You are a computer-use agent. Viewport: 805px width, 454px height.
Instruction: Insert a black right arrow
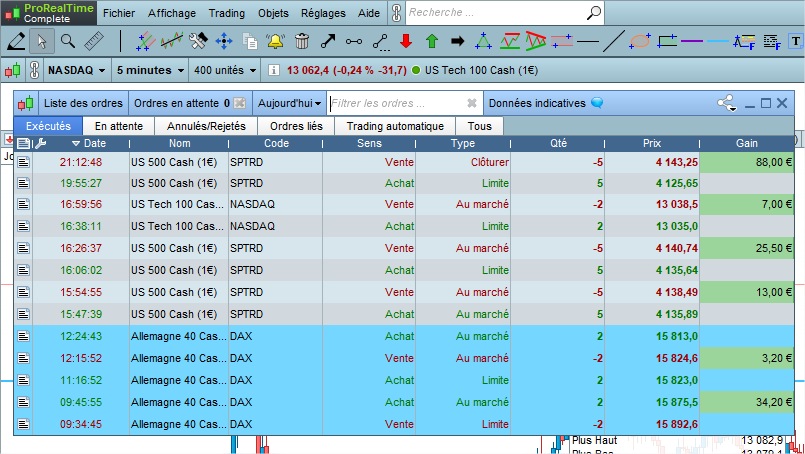click(457, 41)
